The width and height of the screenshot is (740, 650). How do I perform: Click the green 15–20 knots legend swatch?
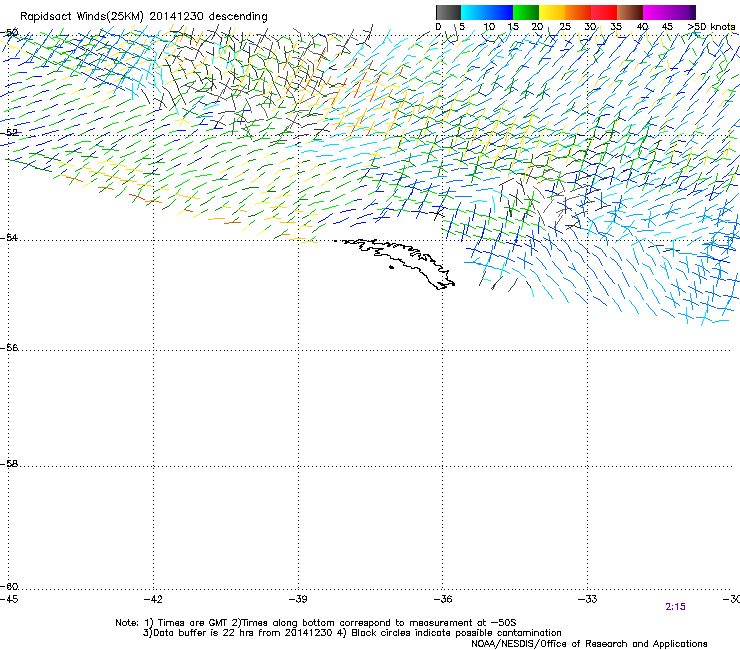click(526, 12)
